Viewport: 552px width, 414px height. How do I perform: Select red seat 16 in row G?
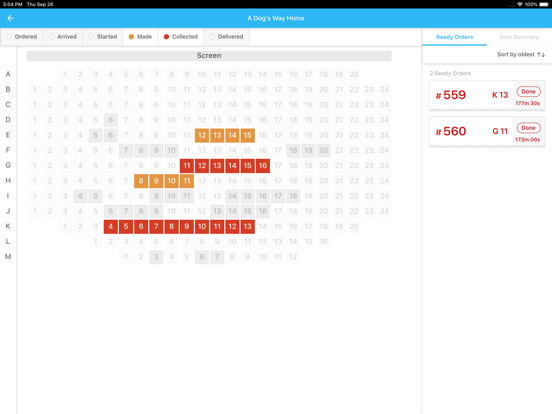click(x=263, y=165)
